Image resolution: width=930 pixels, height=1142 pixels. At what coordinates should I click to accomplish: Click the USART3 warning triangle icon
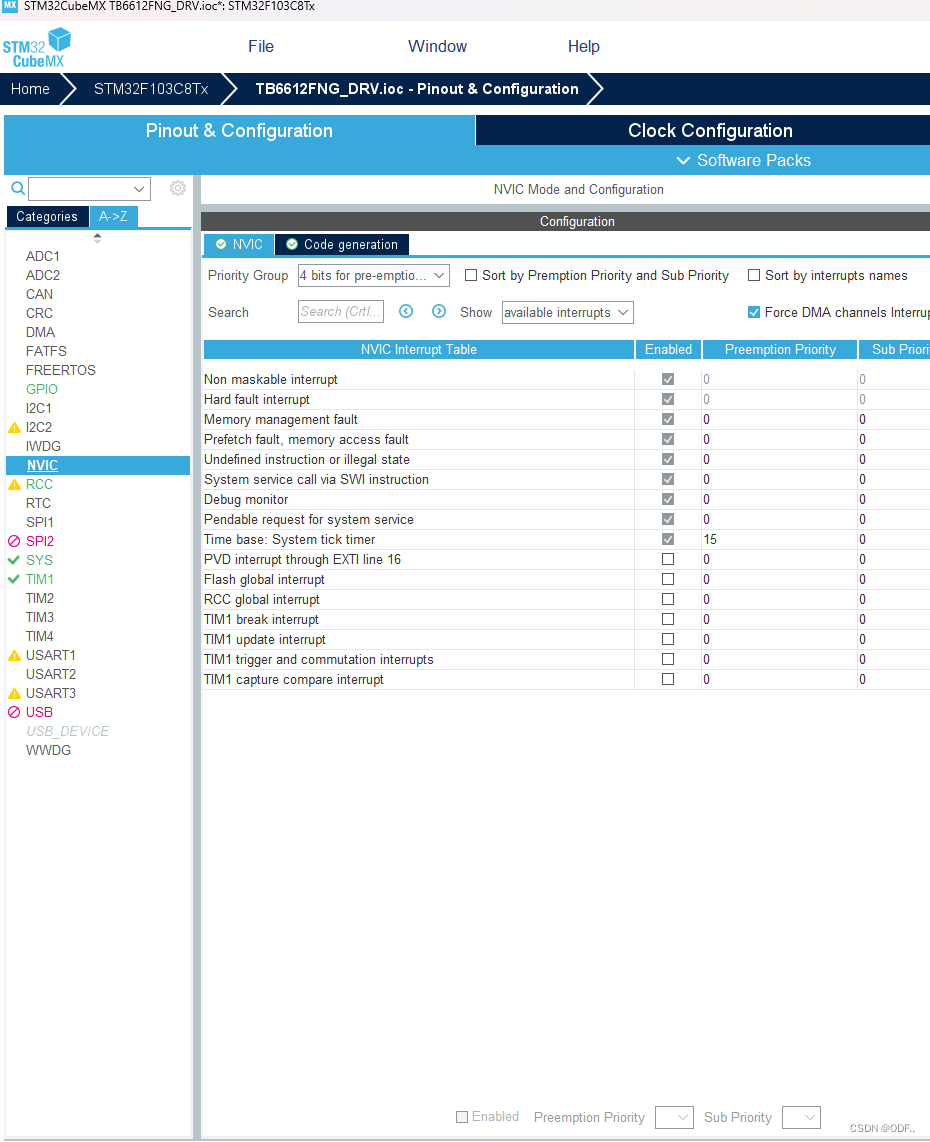coord(14,693)
